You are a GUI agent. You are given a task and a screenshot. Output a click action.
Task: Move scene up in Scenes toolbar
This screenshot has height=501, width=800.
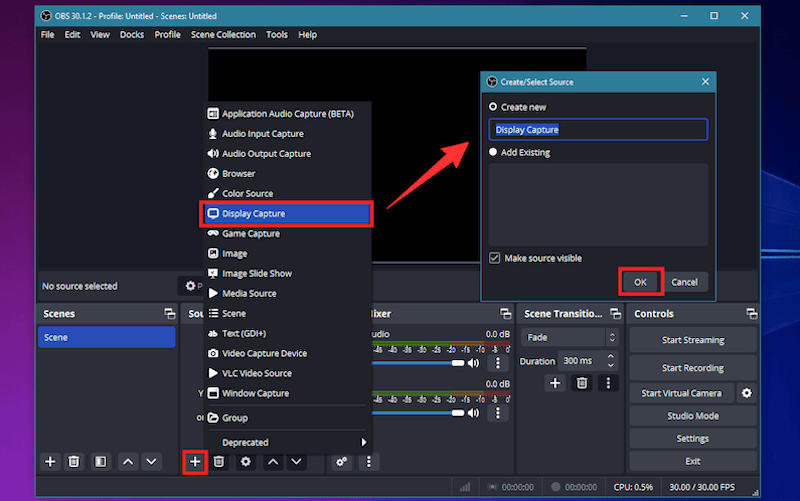(128, 462)
